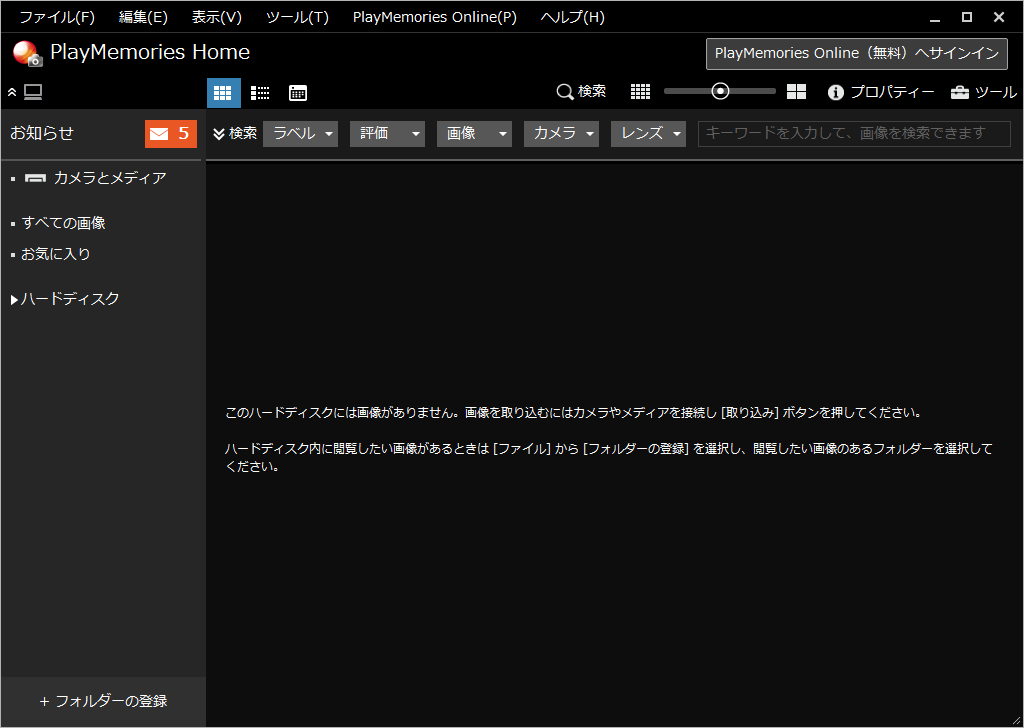Expand the ハードディスク tree node
The width and height of the screenshot is (1024, 728).
point(14,300)
